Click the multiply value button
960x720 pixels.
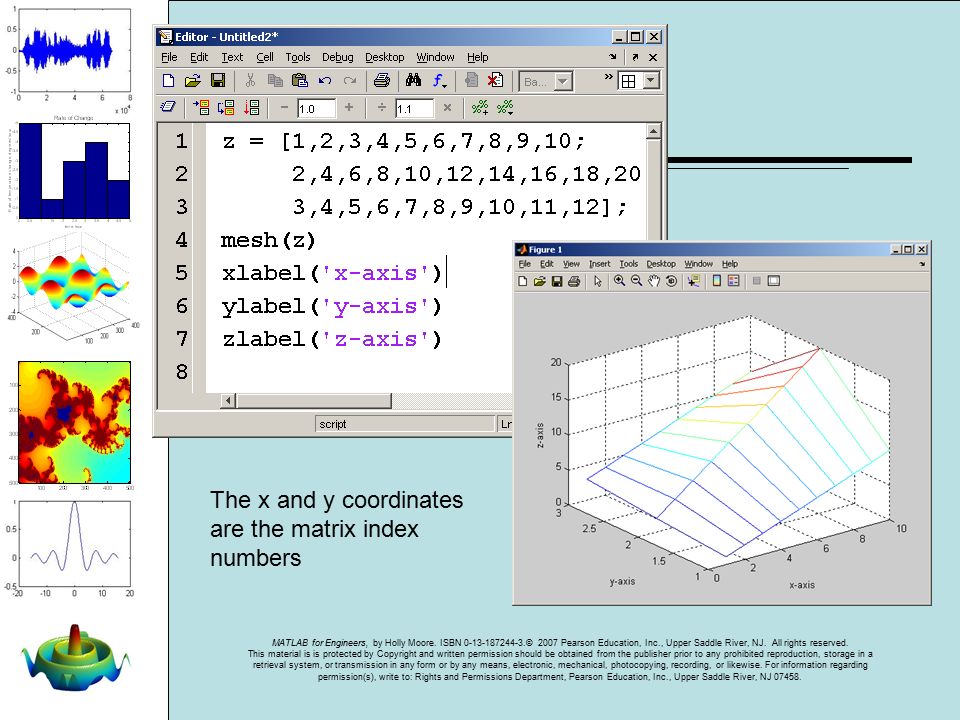coord(448,107)
